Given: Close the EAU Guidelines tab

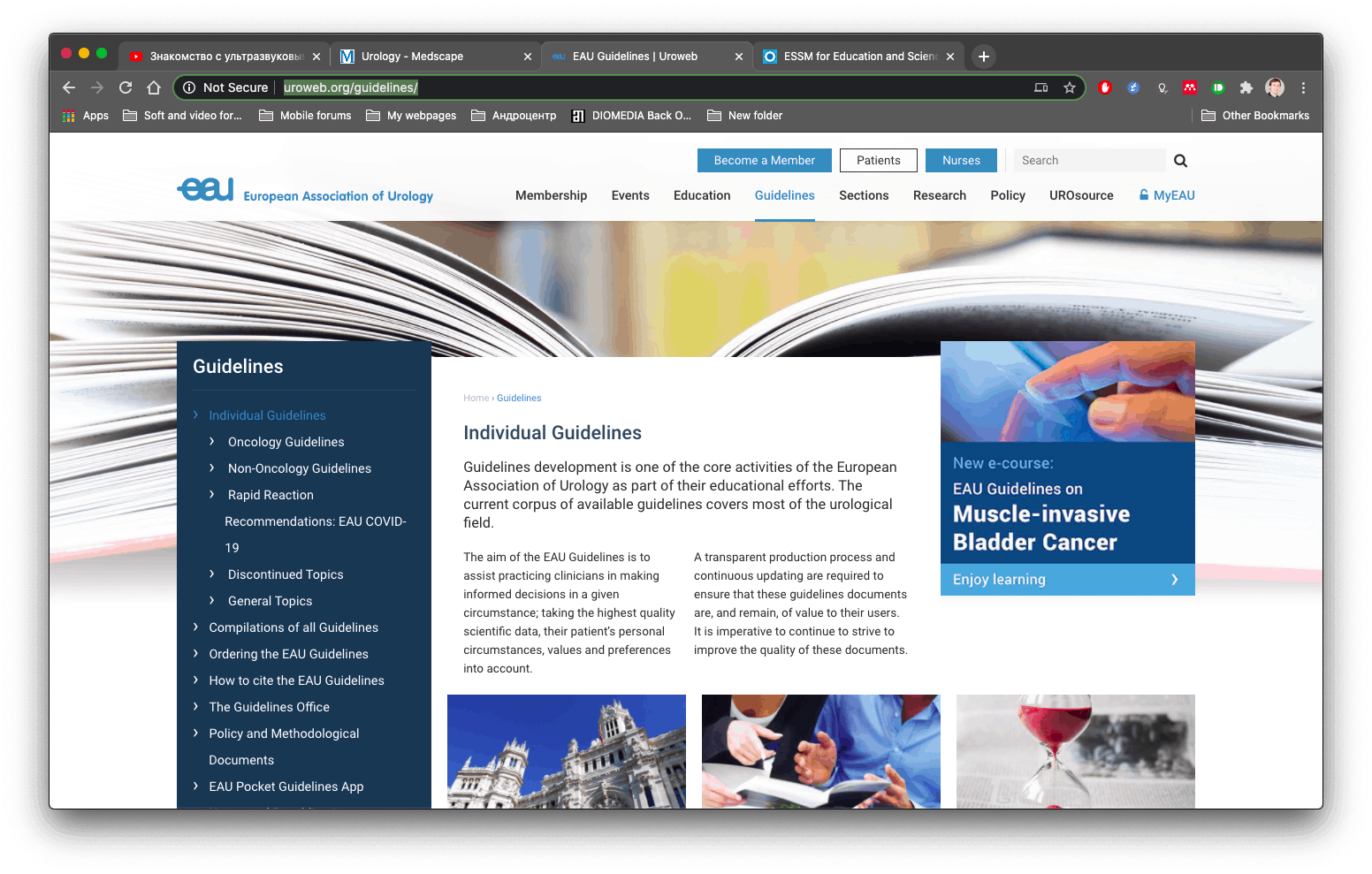Looking at the screenshot, I should click(739, 57).
